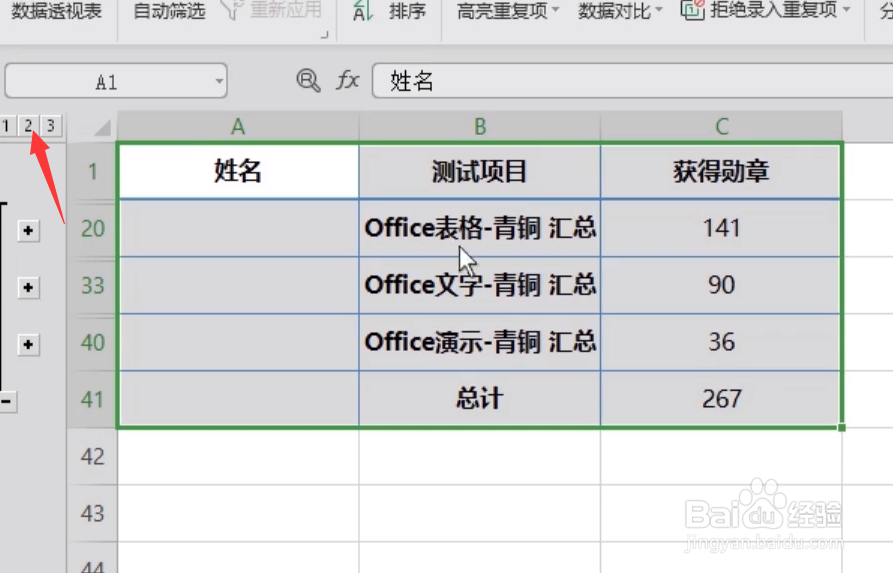Click the 排序 sort icon
Image resolution: width=893 pixels, height=573 pixels.
[363, 10]
